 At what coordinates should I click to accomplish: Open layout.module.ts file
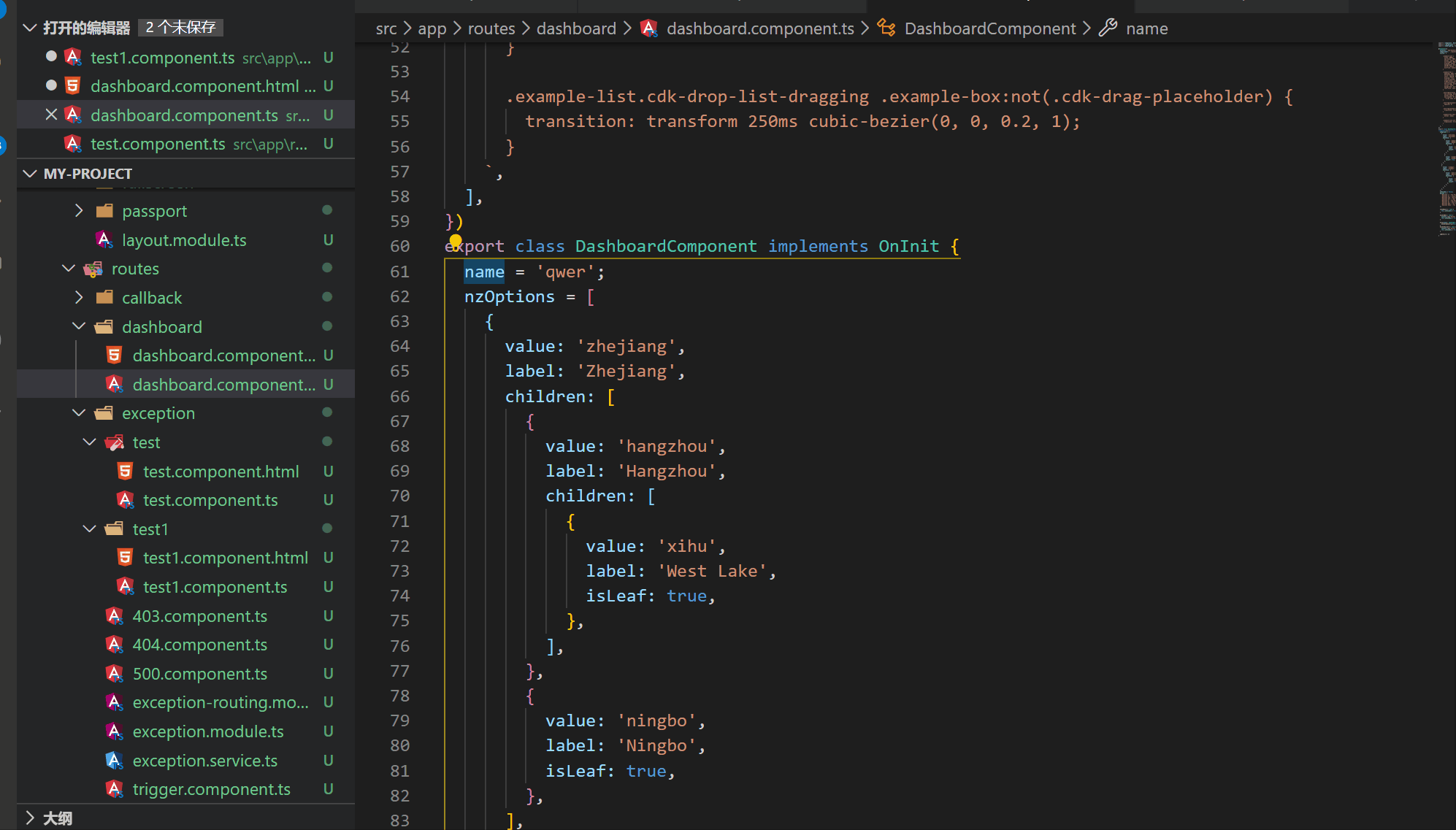184,240
